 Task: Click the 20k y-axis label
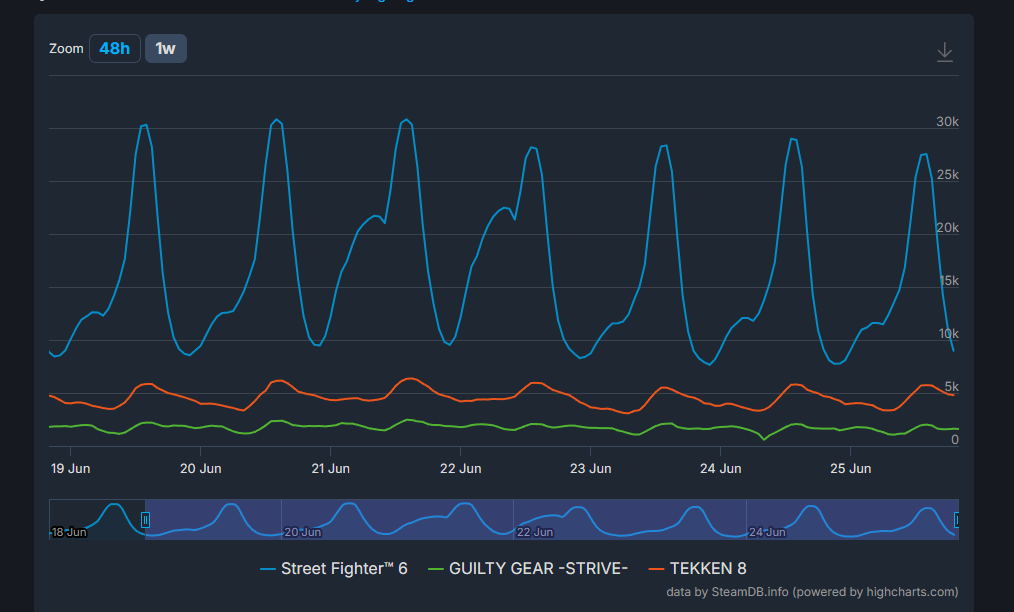[x=947, y=228]
